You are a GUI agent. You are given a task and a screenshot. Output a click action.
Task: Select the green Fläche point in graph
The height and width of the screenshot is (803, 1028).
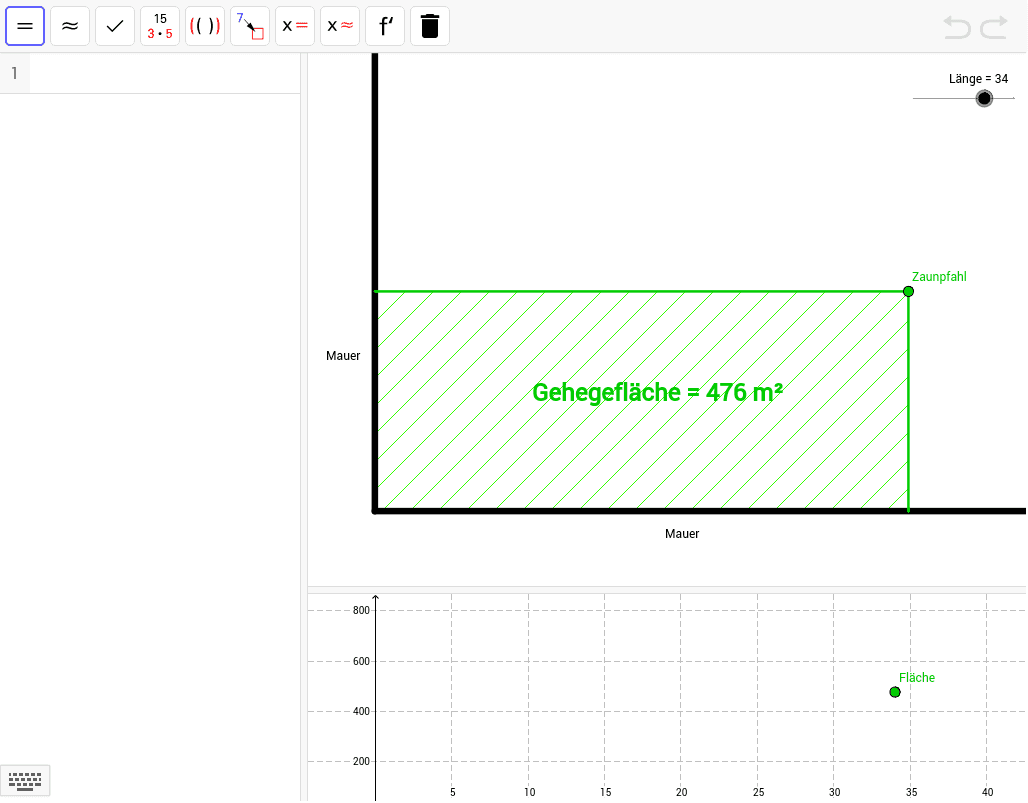click(x=895, y=692)
